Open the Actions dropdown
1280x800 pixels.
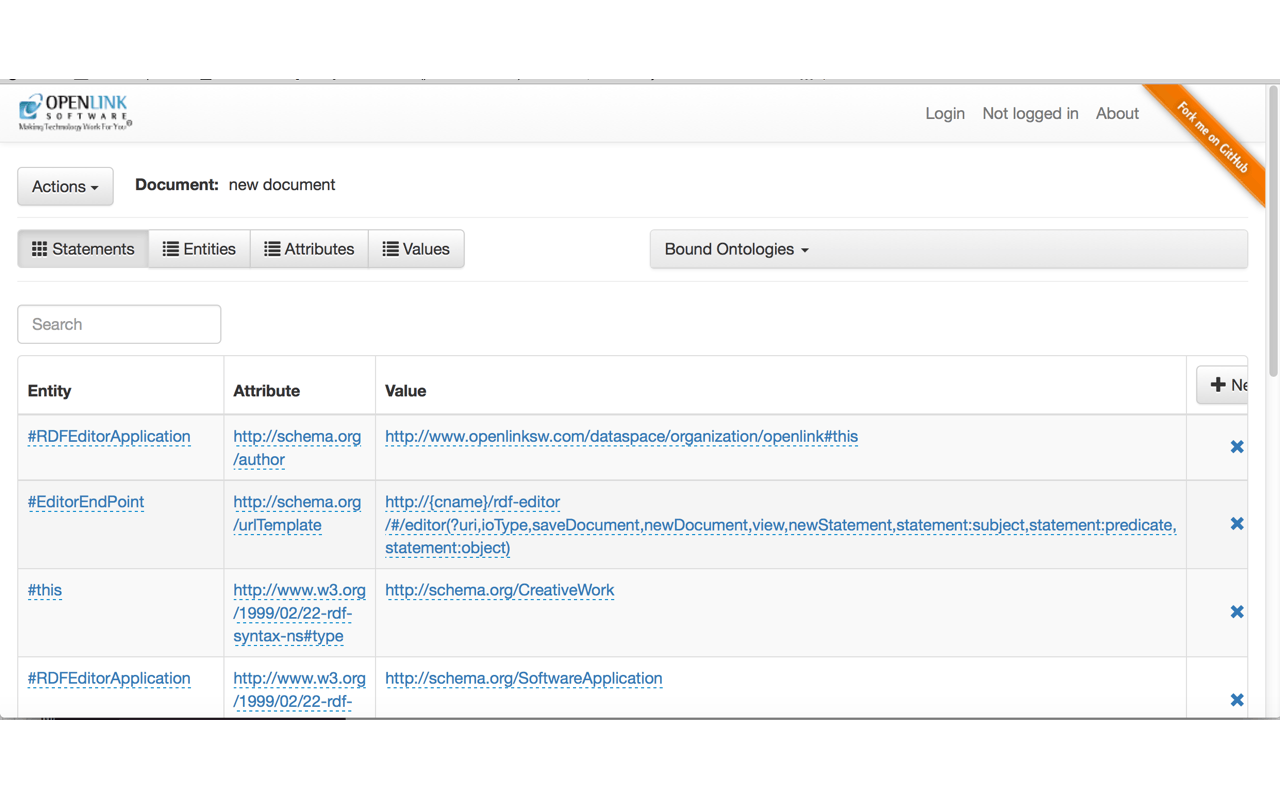click(x=65, y=186)
